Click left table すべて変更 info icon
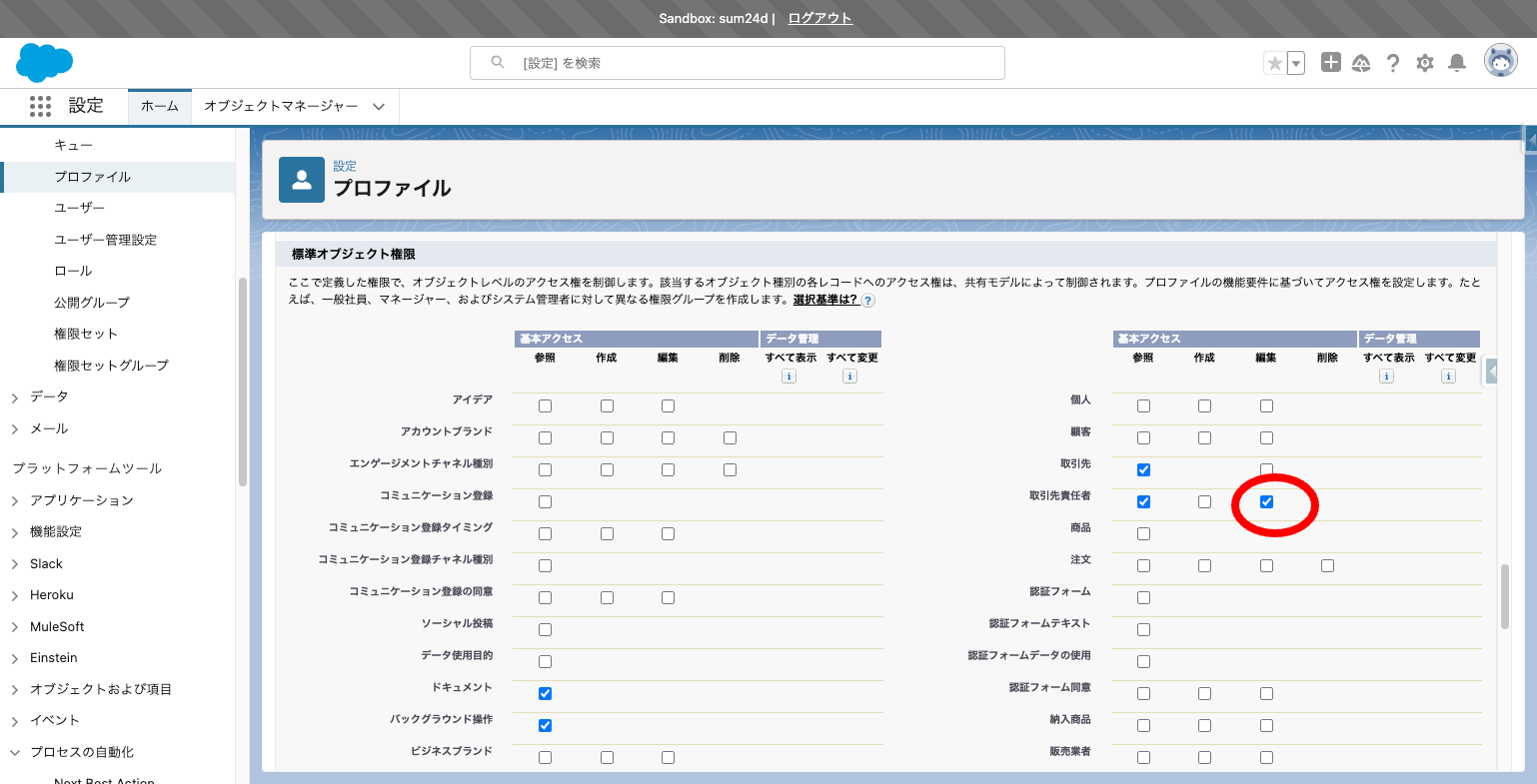Viewport: 1537px width, 784px height. (x=849, y=377)
